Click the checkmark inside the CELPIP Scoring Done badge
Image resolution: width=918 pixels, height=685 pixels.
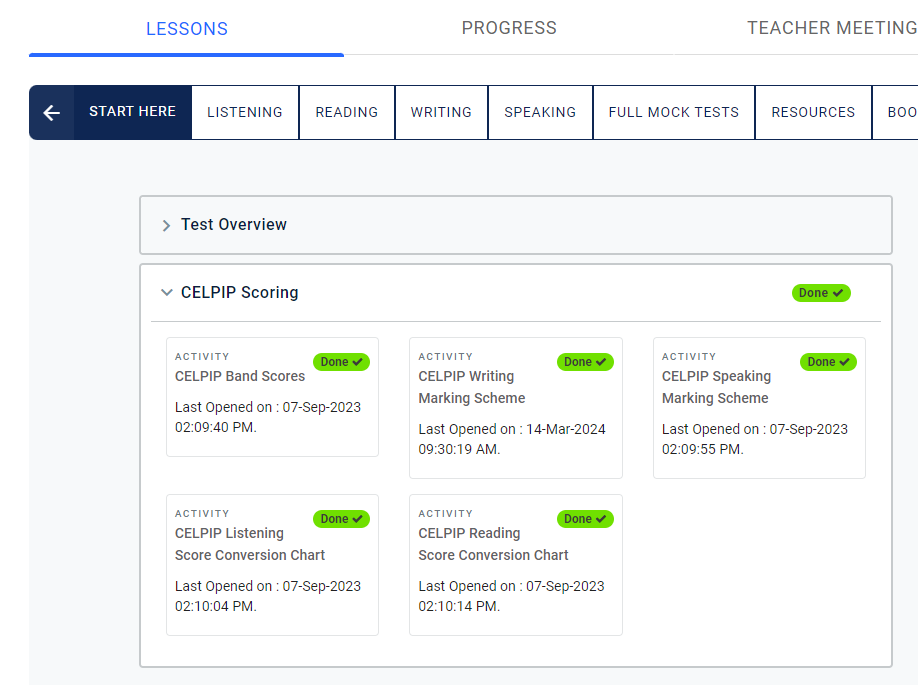[840, 292]
